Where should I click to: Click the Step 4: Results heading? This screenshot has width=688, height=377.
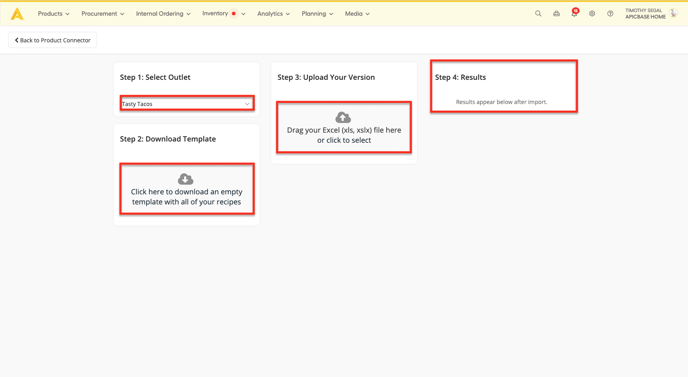(460, 77)
